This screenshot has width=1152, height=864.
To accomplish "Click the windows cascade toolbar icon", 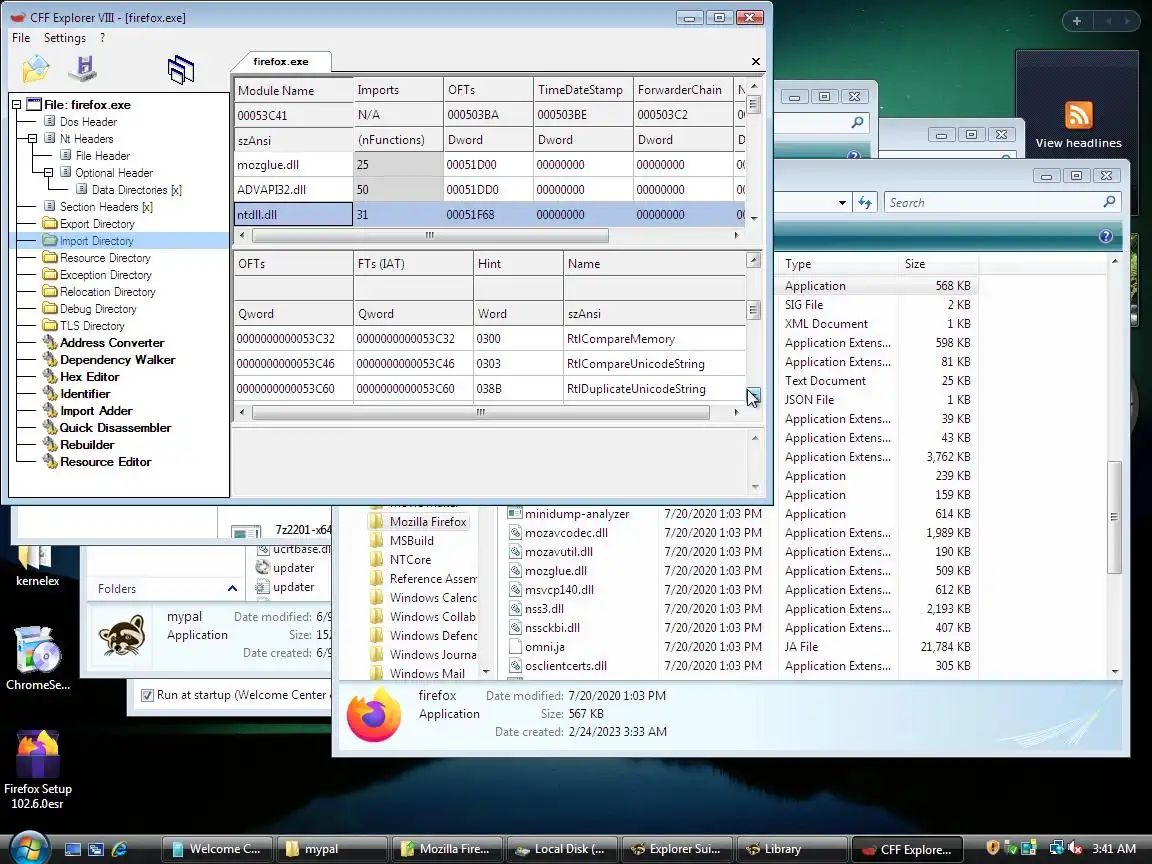I will pyautogui.click(x=181, y=70).
